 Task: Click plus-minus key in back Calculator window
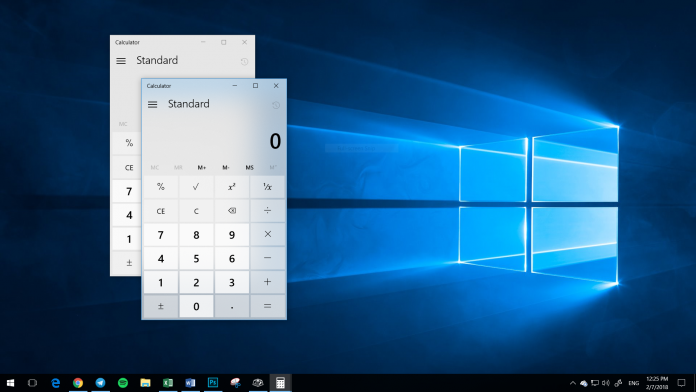pos(127,263)
